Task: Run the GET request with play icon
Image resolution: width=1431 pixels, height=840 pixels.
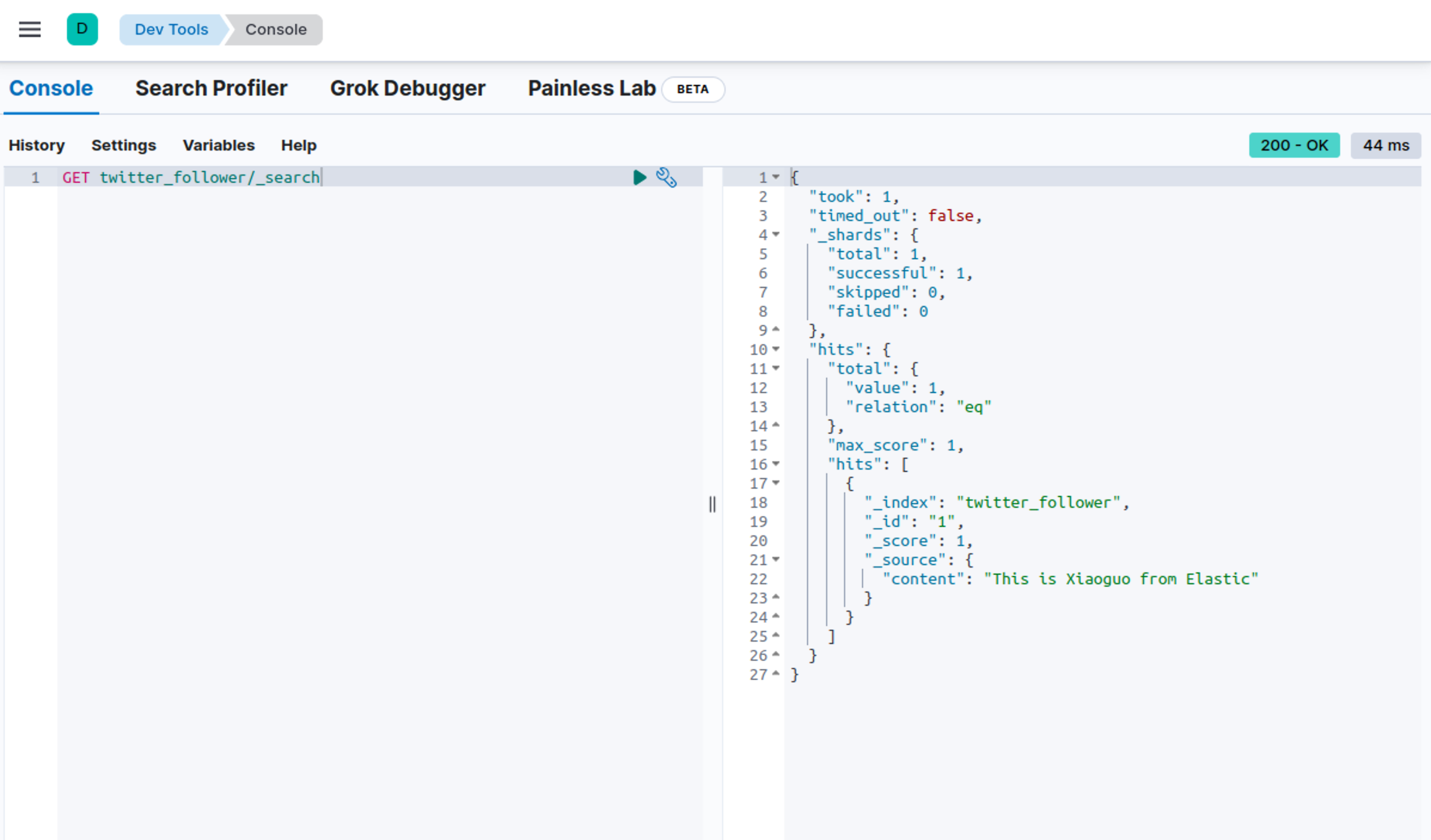Action: pos(639,177)
